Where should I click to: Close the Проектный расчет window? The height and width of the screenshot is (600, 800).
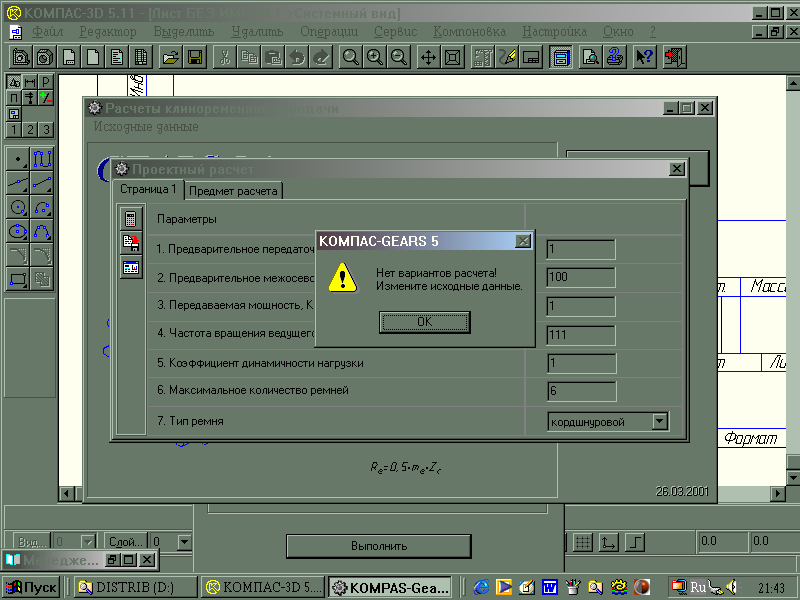coord(677,169)
